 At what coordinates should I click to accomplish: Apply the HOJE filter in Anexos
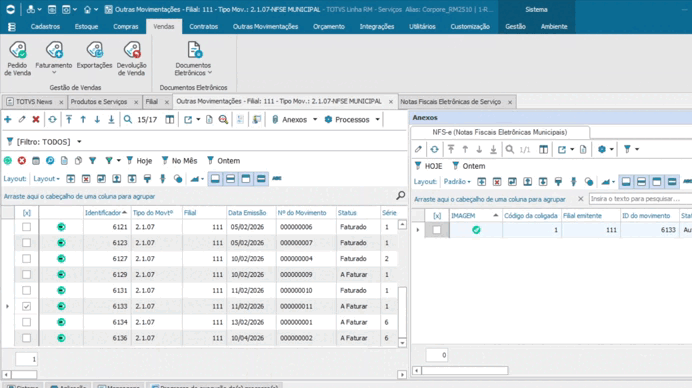point(429,166)
